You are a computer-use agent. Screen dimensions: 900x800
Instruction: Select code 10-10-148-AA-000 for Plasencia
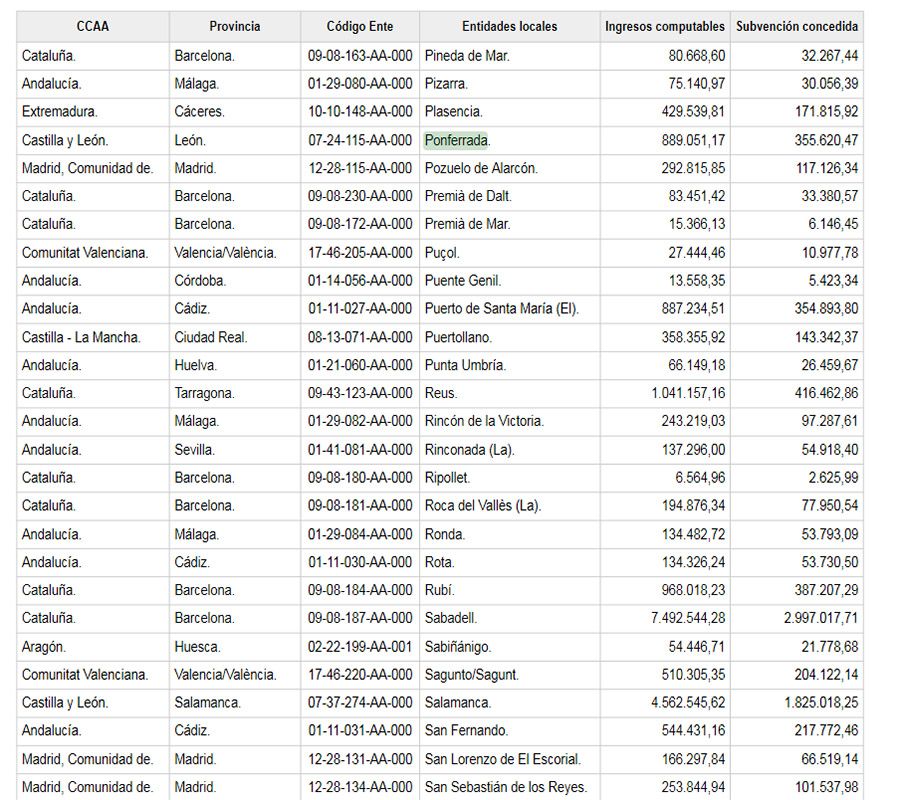tap(360, 112)
